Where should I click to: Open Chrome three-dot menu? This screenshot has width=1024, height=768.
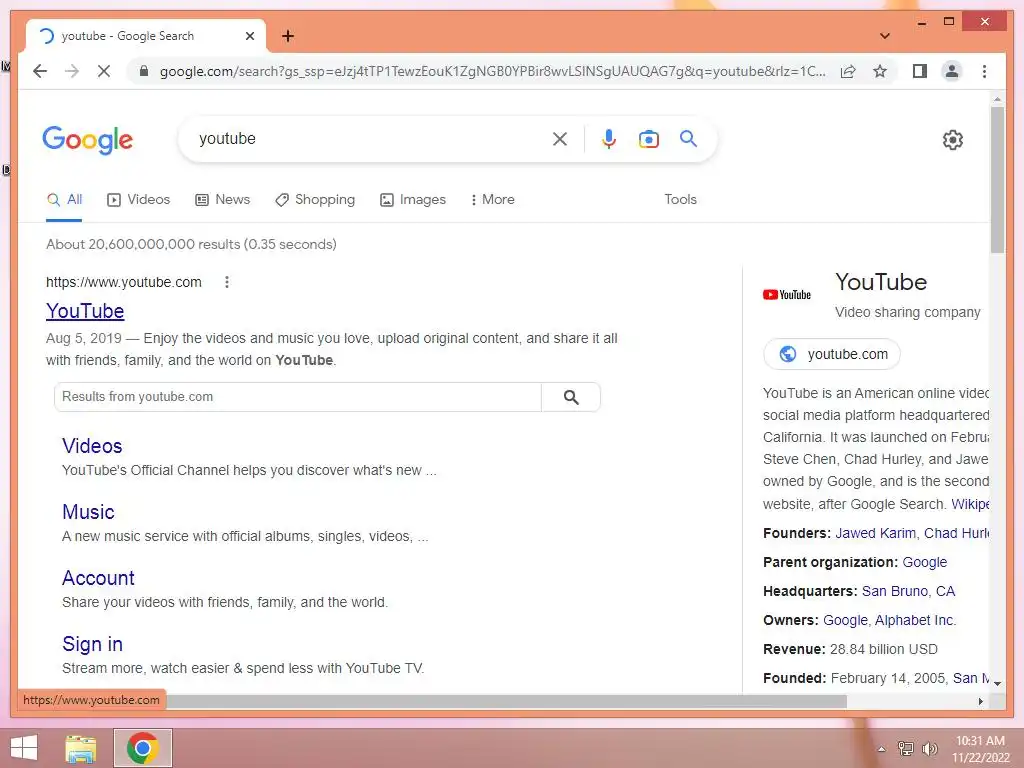click(984, 71)
